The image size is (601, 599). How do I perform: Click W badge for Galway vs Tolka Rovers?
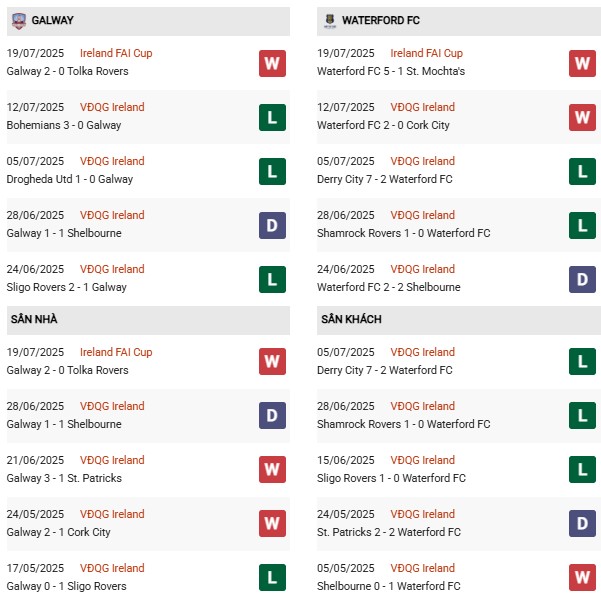click(x=272, y=63)
